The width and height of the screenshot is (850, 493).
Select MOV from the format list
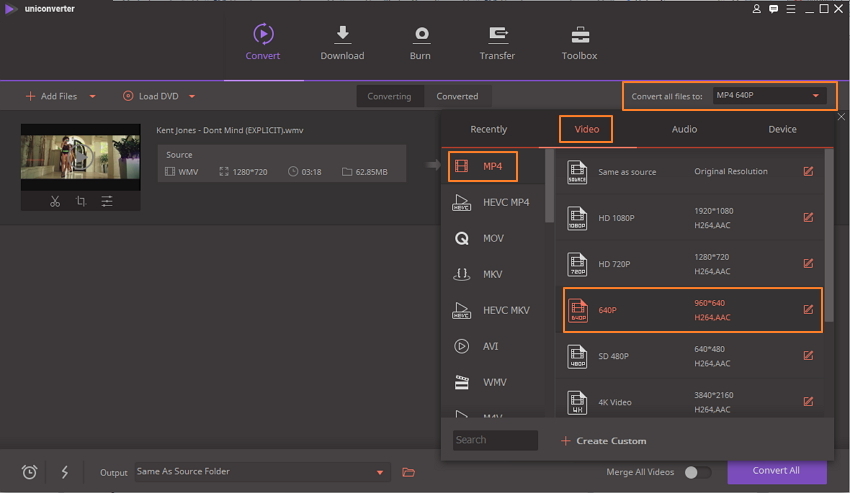(492, 238)
